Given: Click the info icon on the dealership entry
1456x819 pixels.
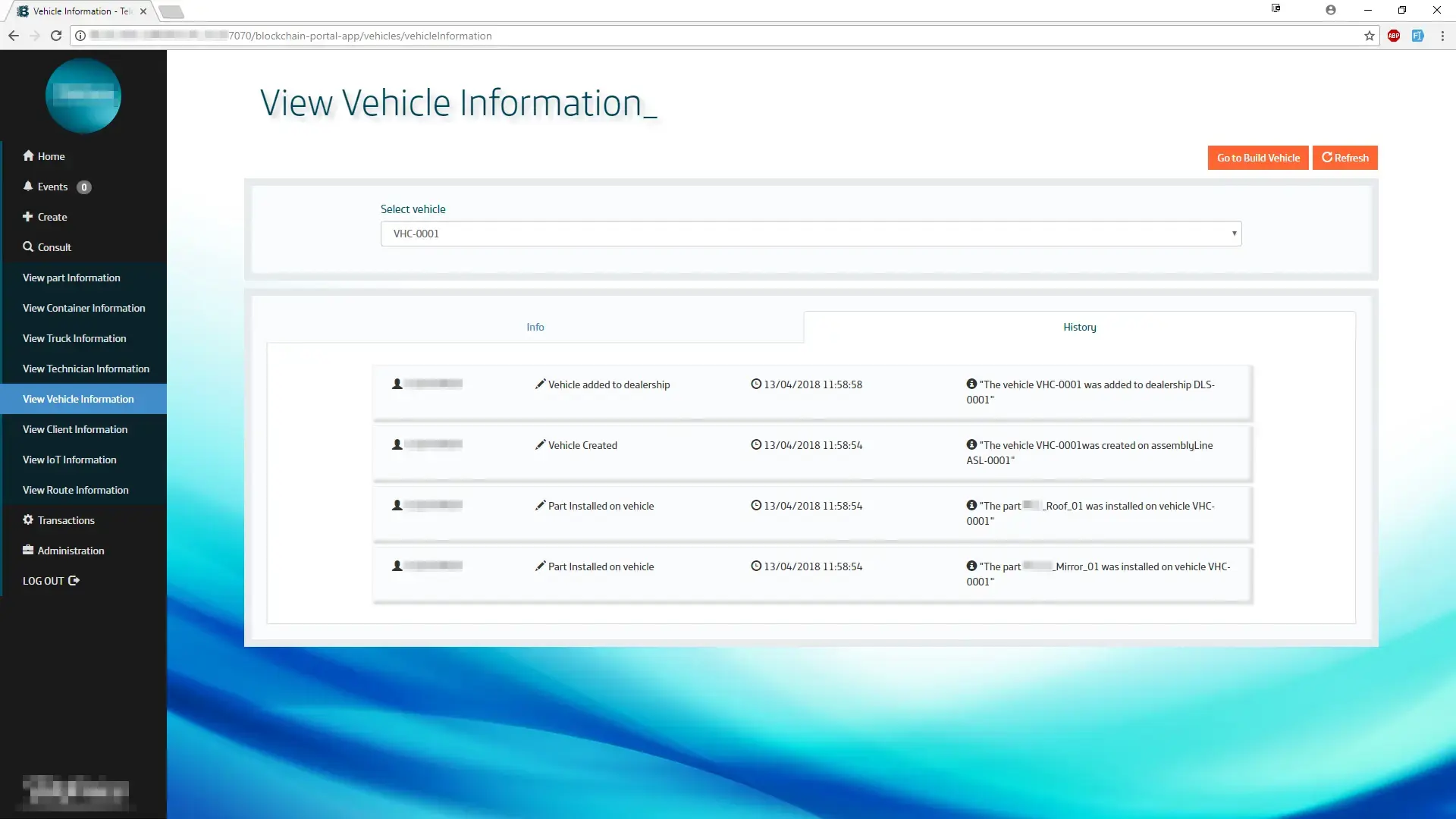Looking at the screenshot, I should pyautogui.click(x=971, y=384).
